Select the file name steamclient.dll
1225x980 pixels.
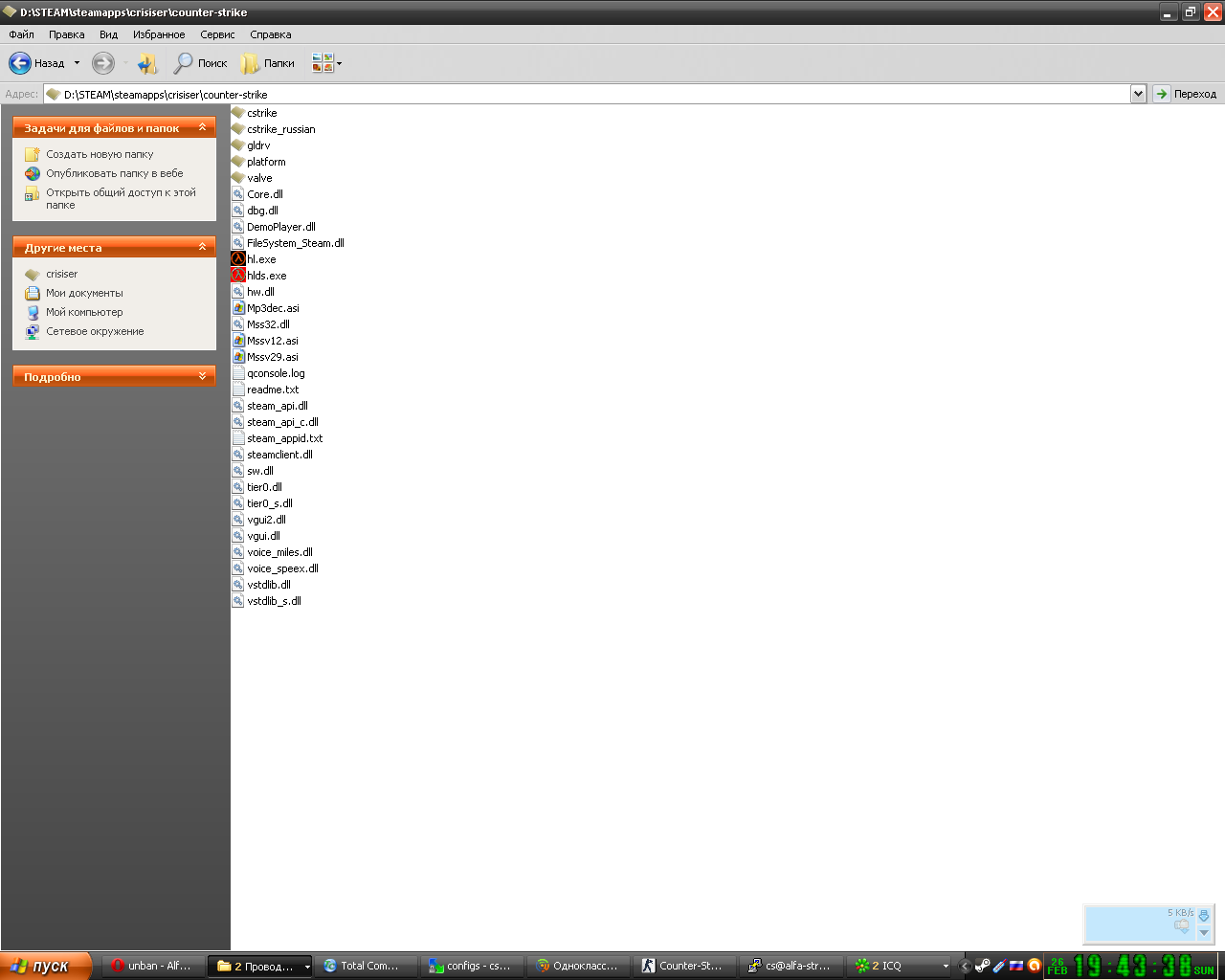[x=279, y=455]
